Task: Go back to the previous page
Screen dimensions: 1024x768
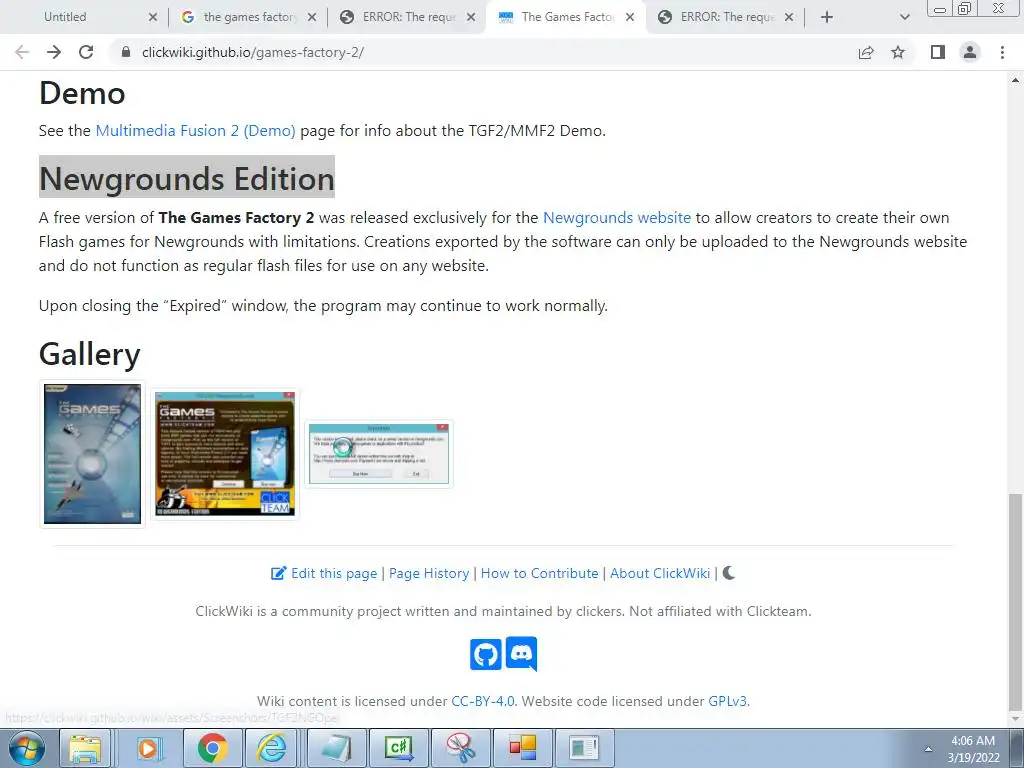Action: click(22, 52)
